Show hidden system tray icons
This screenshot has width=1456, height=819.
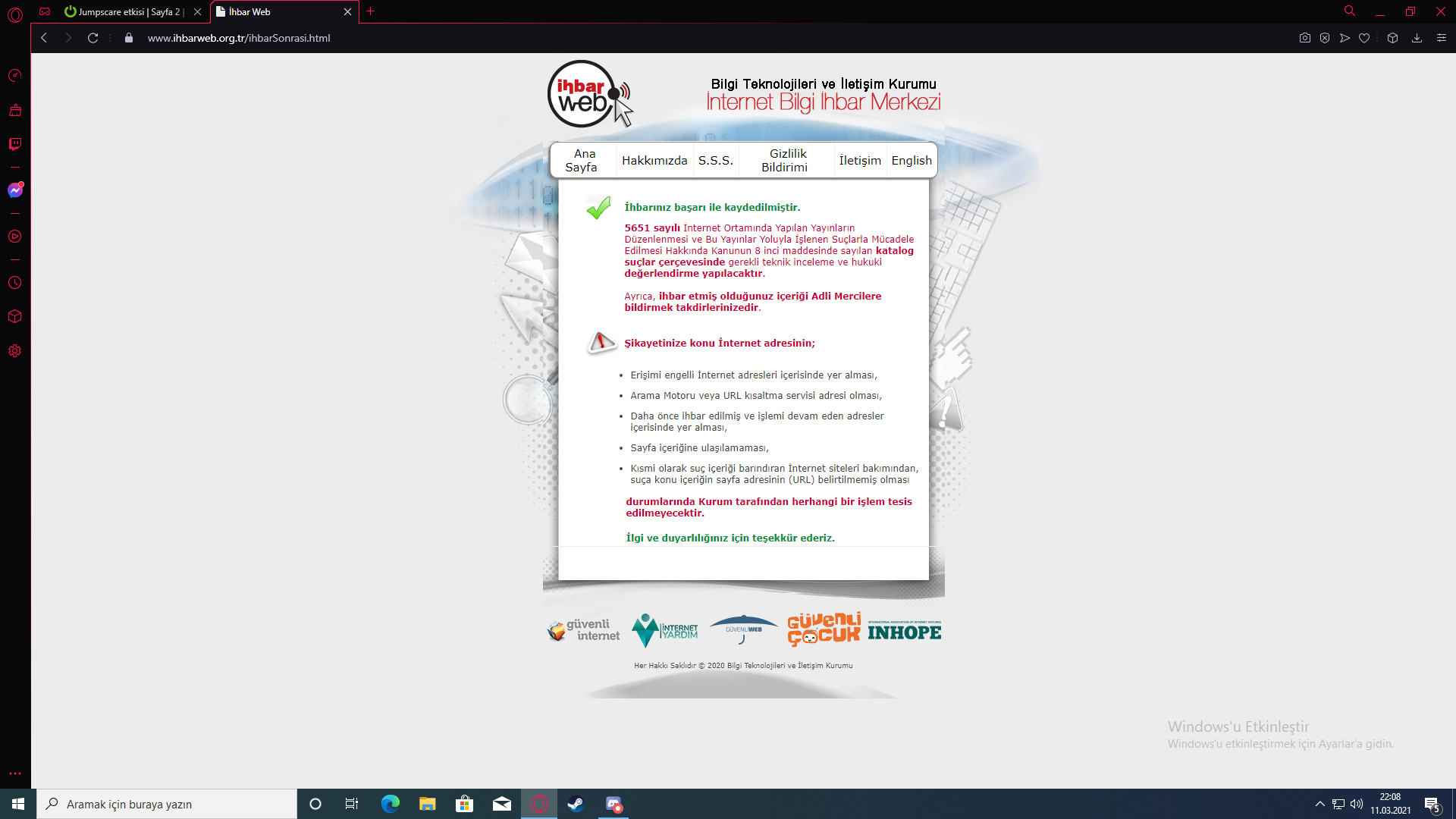[1319, 804]
